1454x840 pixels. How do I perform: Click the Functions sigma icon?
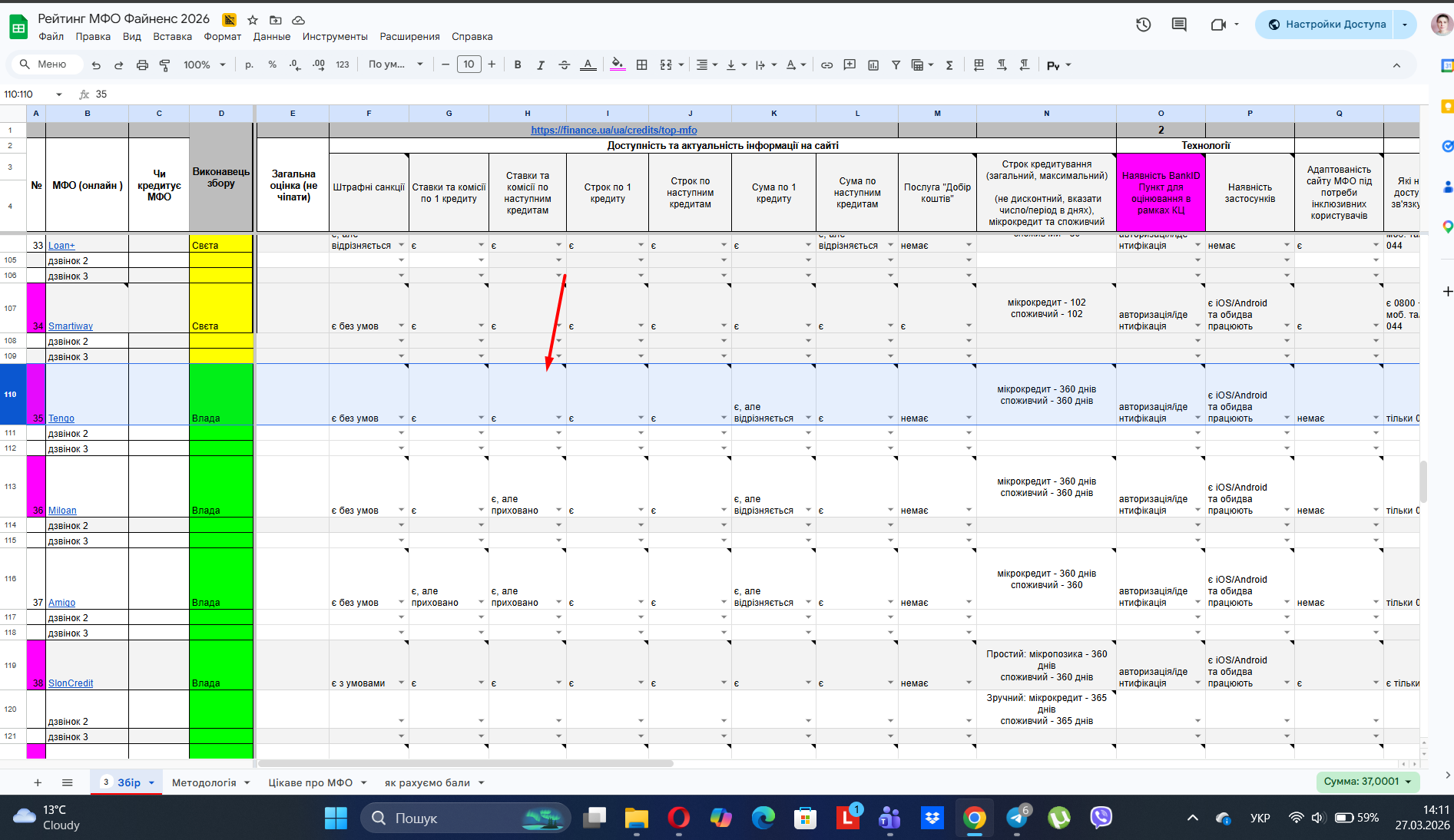pos(949,65)
